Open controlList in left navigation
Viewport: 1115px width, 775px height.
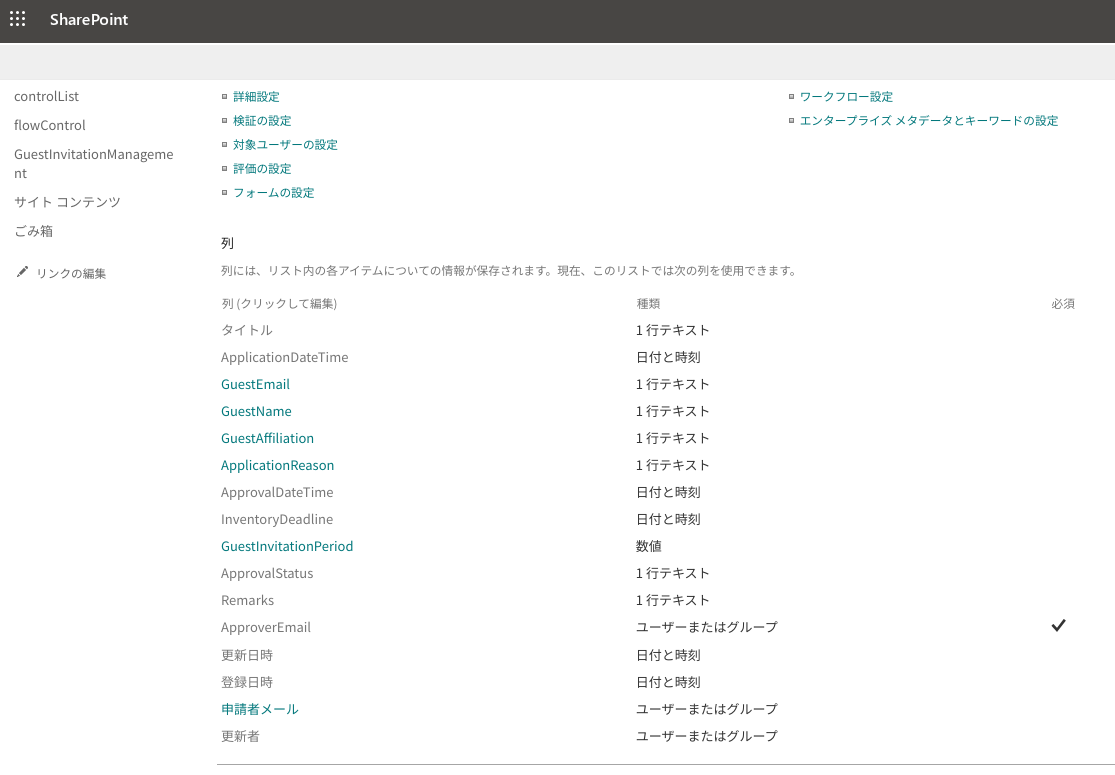pyautogui.click(x=46, y=97)
